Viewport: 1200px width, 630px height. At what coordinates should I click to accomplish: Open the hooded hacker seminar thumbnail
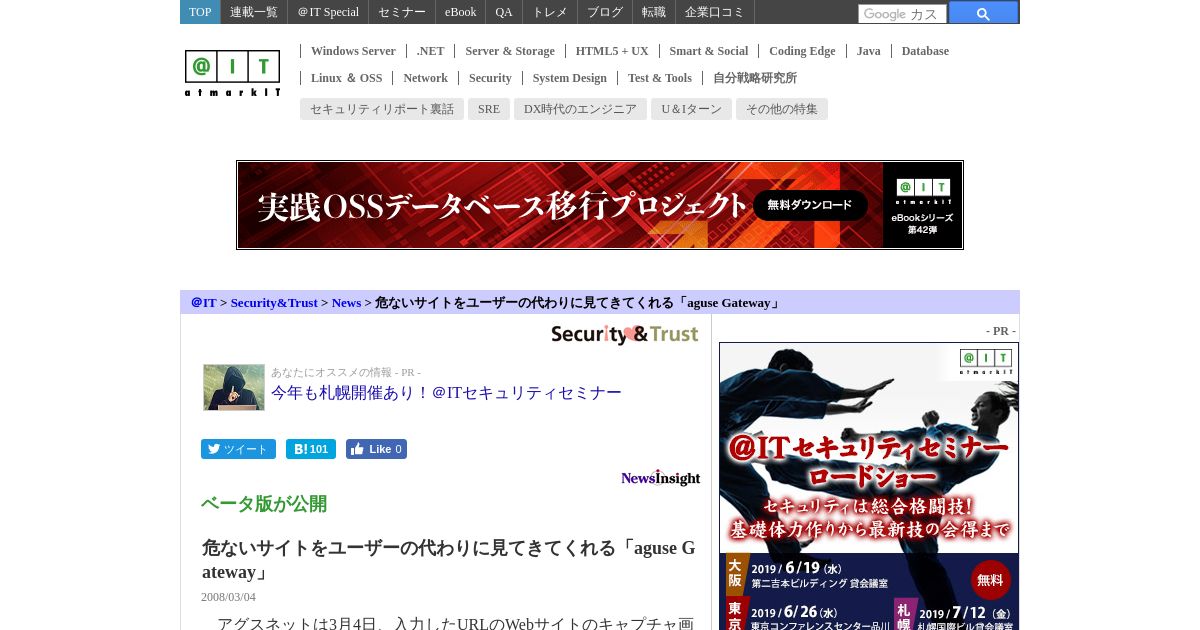click(x=234, y=387)
